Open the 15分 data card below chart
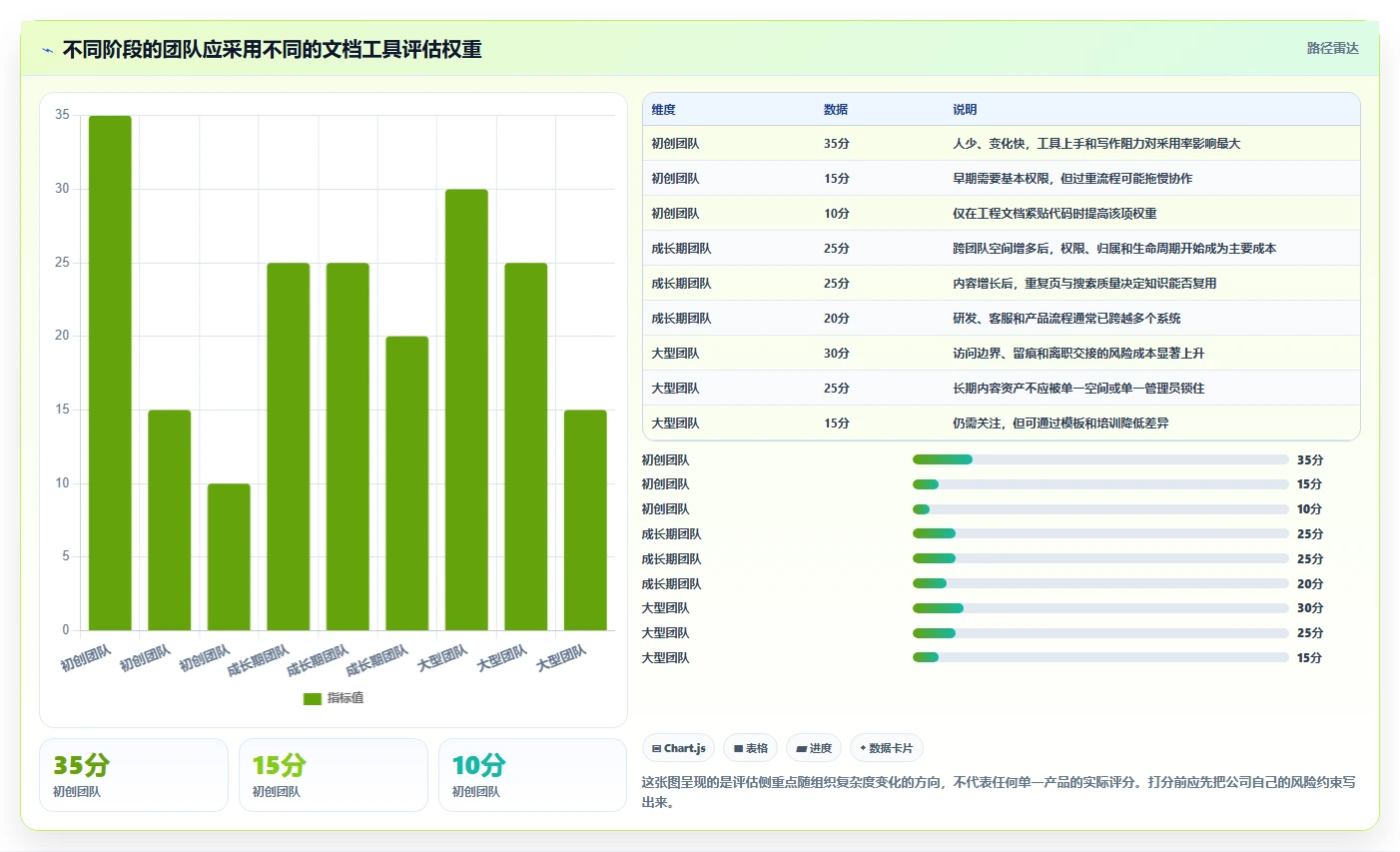1400x852 pixels. click(x=334, y=775)
